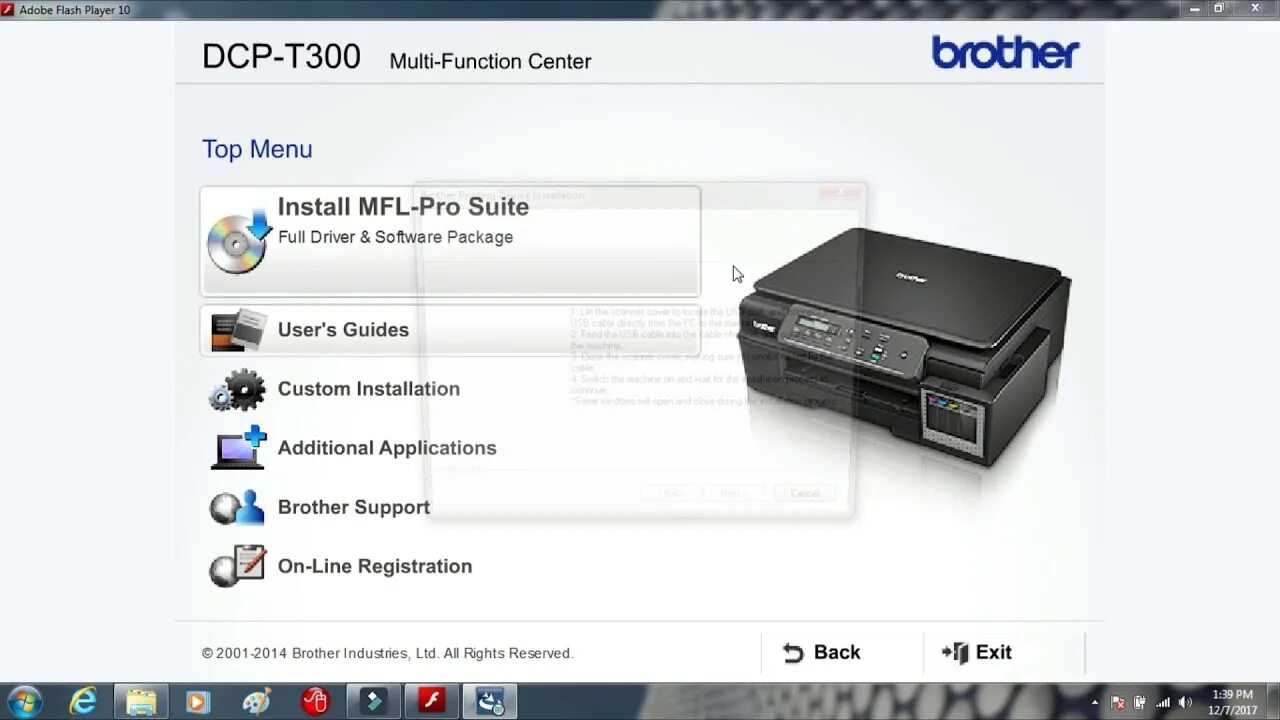
Task: Show hidden system tray icons
Action: point(1095,702)
